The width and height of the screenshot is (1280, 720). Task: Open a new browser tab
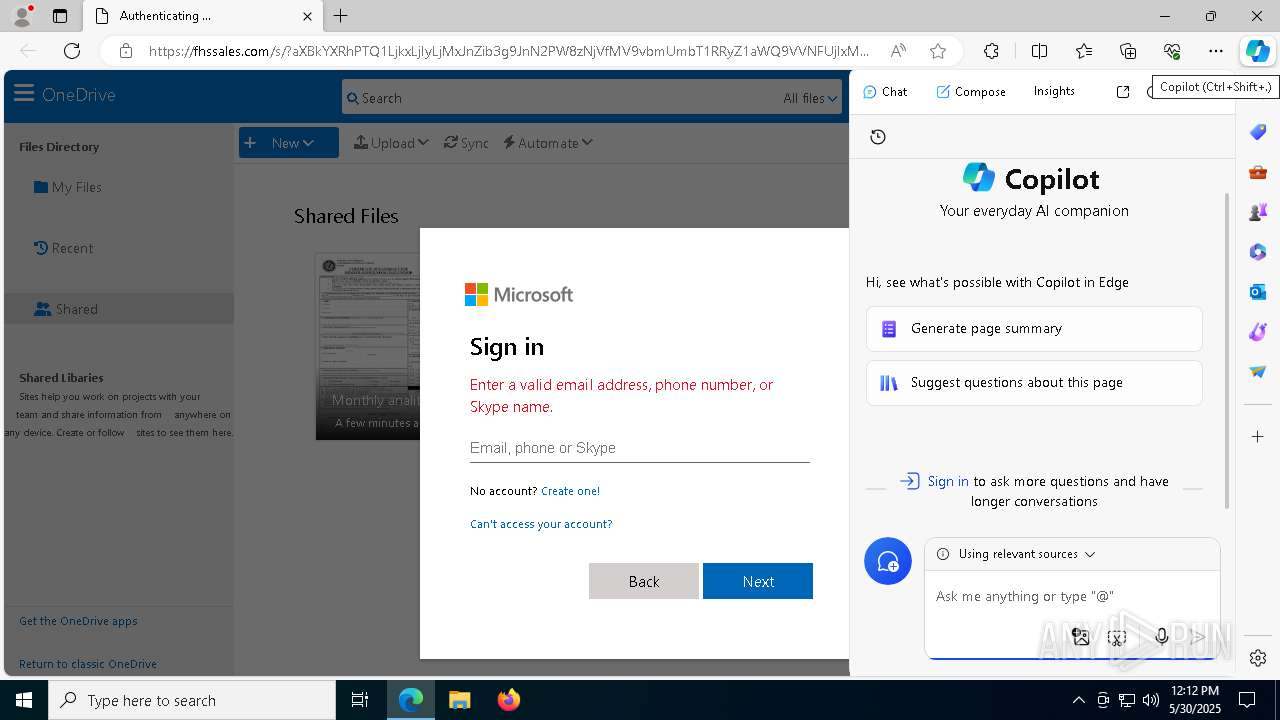point(341,16)
